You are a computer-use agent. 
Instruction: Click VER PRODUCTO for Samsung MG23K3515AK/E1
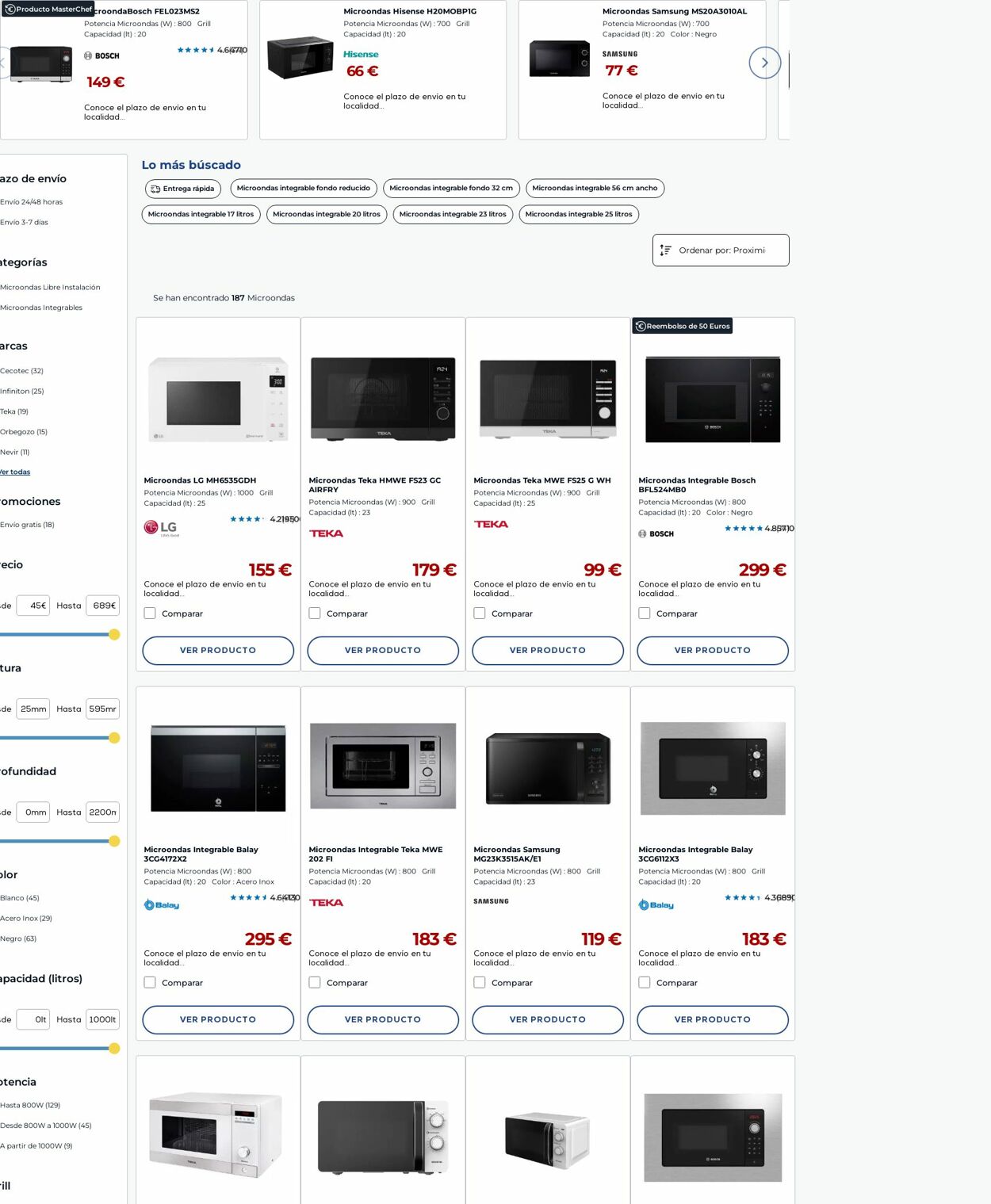pos(548,1020)
